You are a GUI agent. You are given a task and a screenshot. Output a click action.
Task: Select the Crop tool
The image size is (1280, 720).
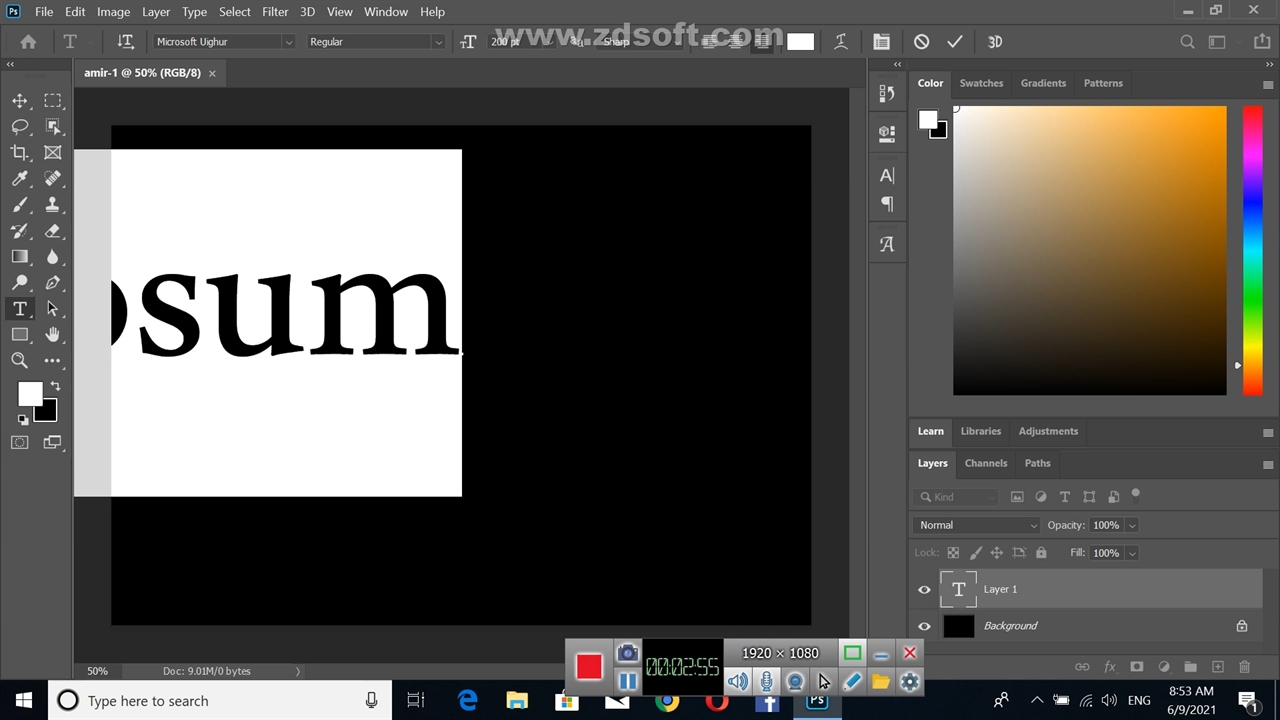(20, 153)
